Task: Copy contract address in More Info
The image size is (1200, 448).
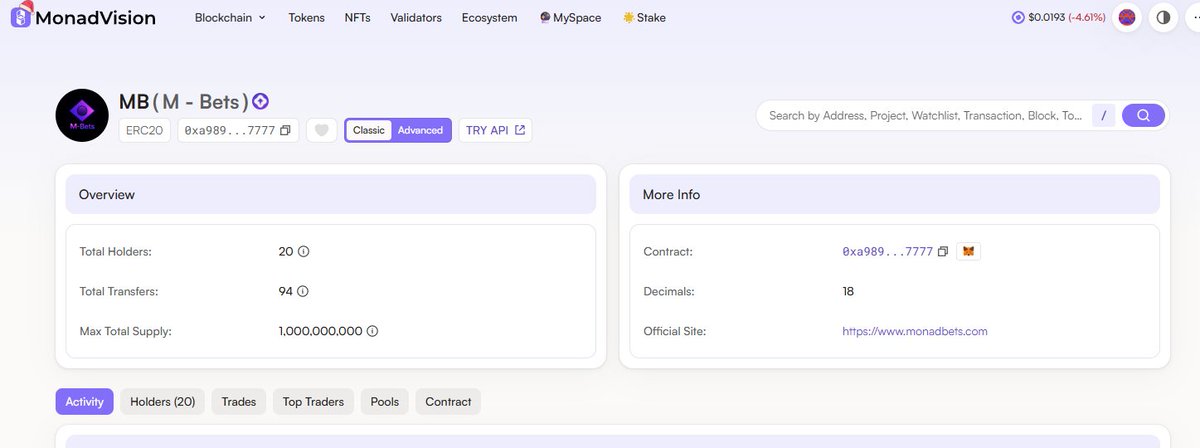Action: [x=943, y=252]
